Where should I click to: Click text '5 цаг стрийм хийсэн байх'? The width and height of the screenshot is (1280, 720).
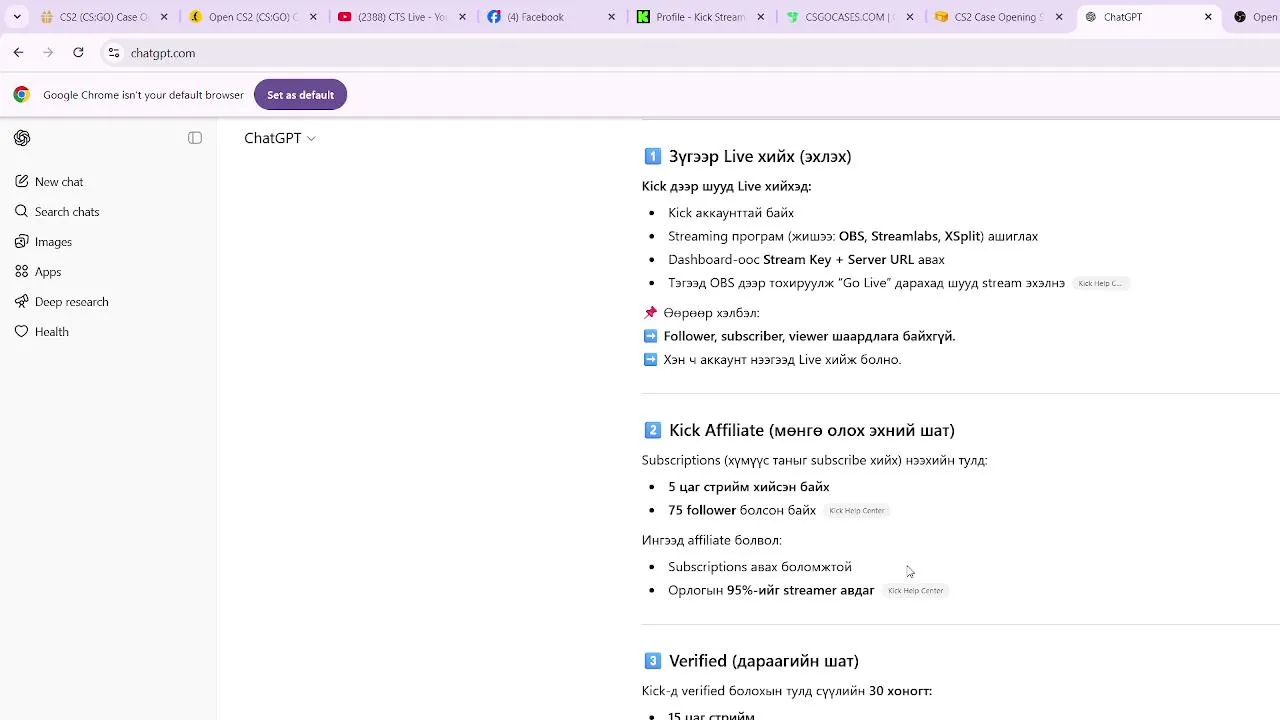[749, 487]
